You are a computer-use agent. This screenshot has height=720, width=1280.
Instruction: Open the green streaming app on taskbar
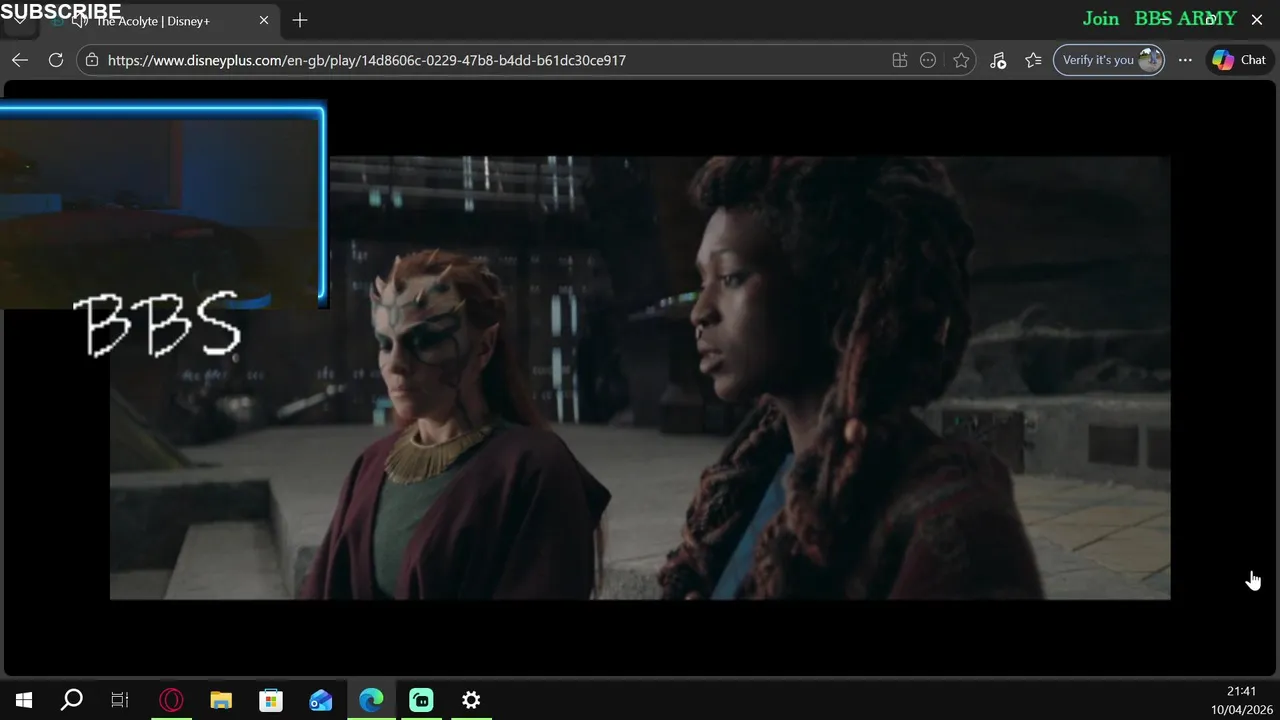coord(421,700)
